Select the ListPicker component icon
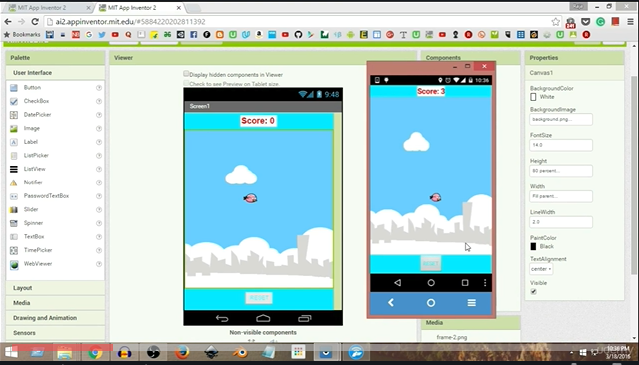The width and height of the screenshot is (639, 365). (14, 156)
